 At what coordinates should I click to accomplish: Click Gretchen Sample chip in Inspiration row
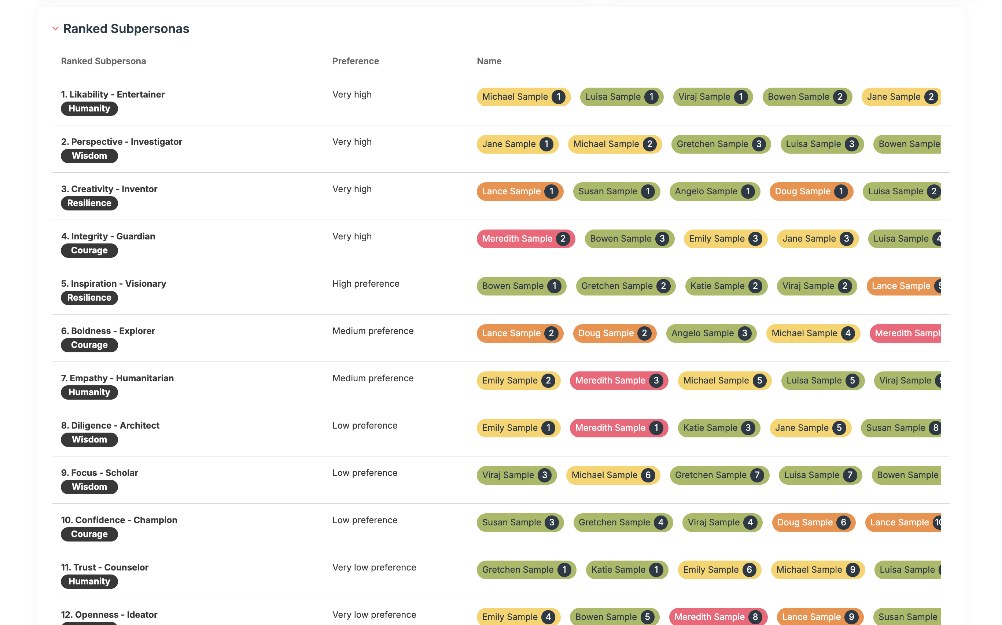626,286
